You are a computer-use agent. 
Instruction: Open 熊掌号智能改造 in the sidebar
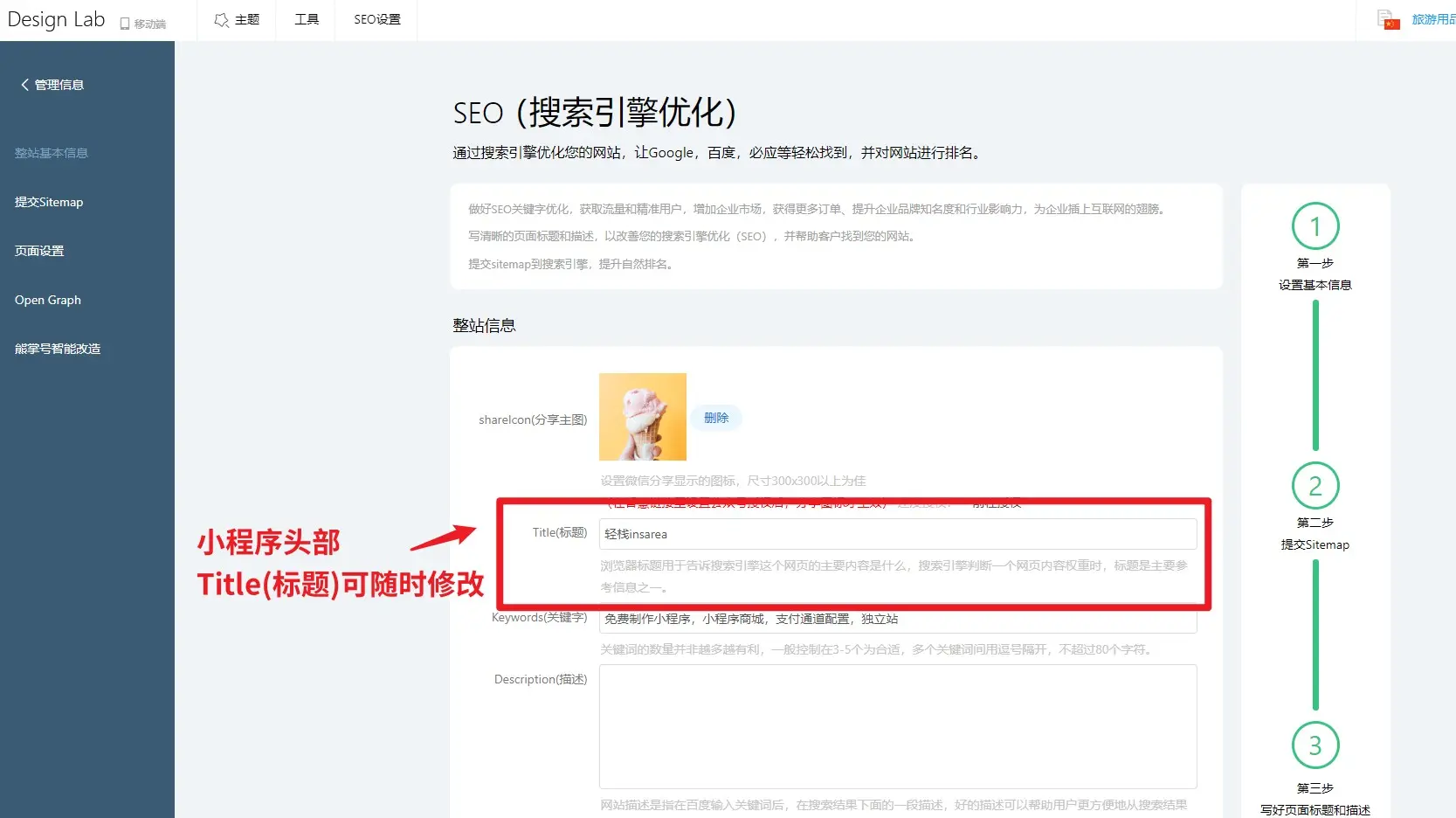pyautogui.click(x=58, y=349)
